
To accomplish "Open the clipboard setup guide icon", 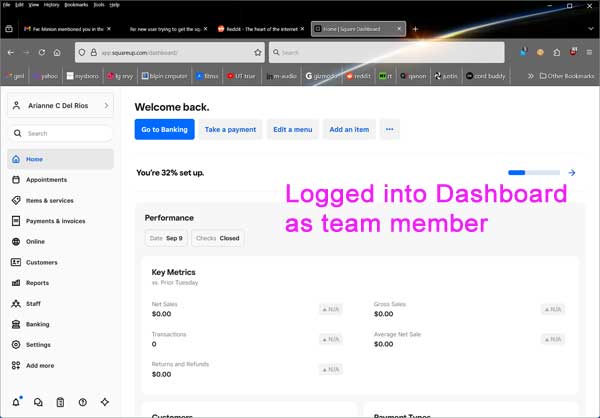I will pos(60,402).
